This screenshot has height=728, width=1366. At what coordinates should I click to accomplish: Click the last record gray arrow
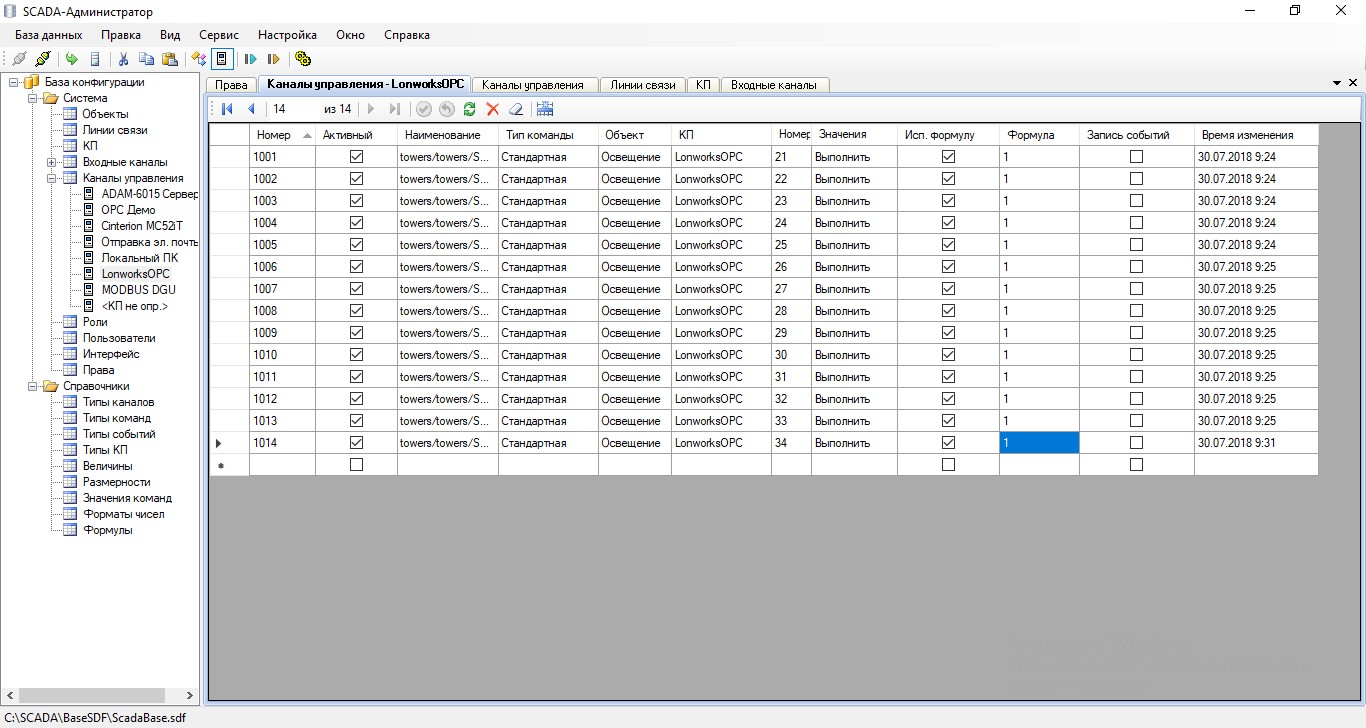tap(395, 109)
